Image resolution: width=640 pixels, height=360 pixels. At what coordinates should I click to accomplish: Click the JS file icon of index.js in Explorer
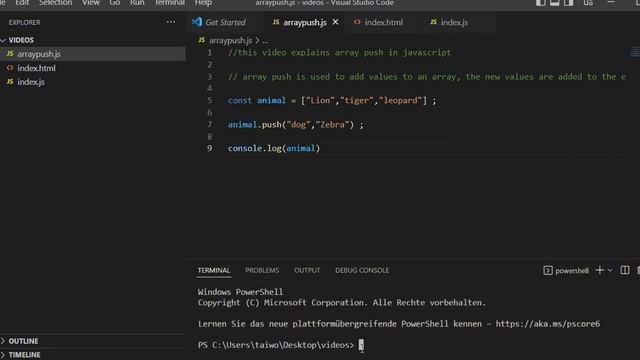[10, 82]
